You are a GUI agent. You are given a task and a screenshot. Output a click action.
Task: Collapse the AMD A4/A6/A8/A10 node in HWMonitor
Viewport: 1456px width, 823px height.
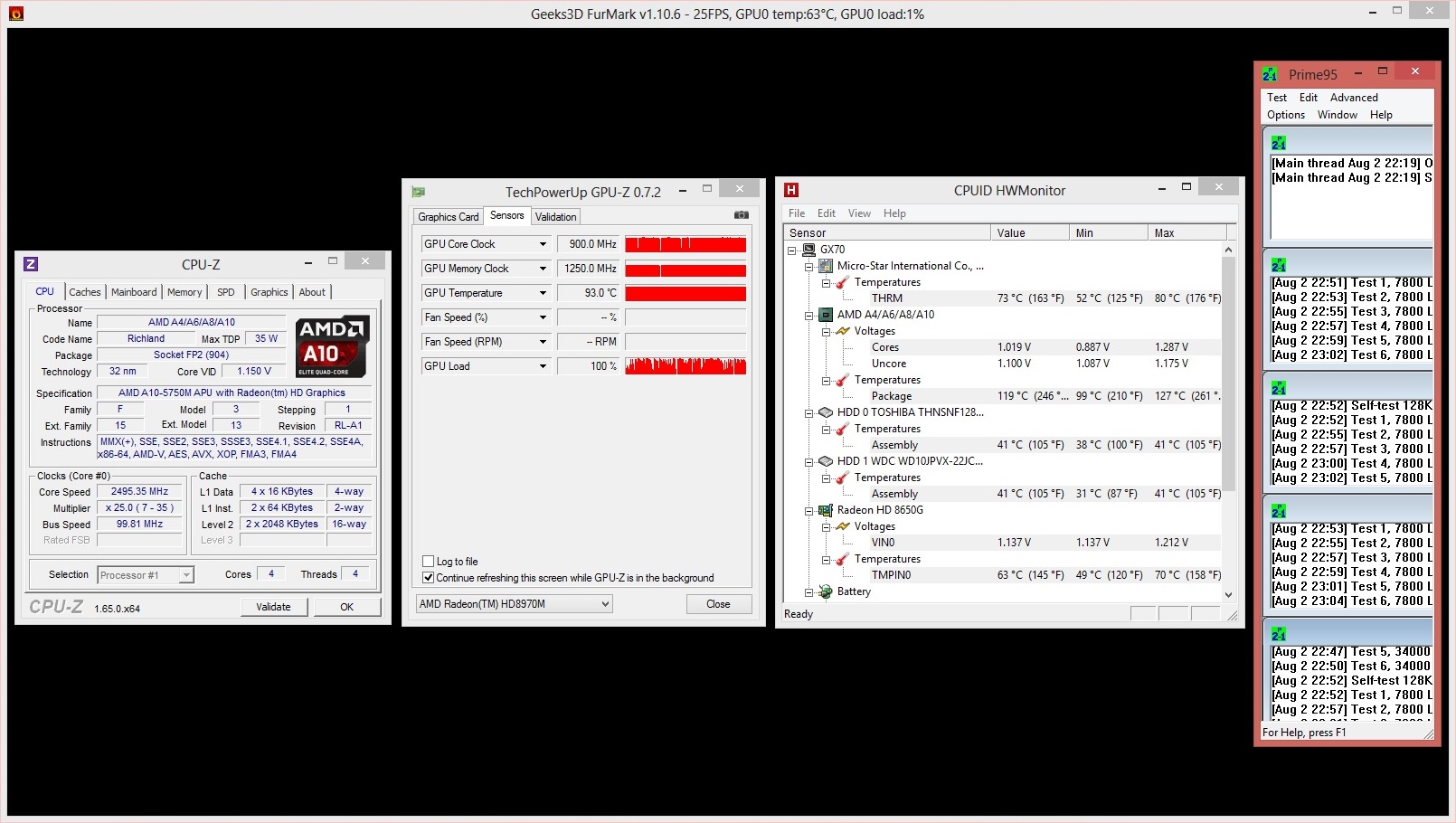[x=809, y=316]
